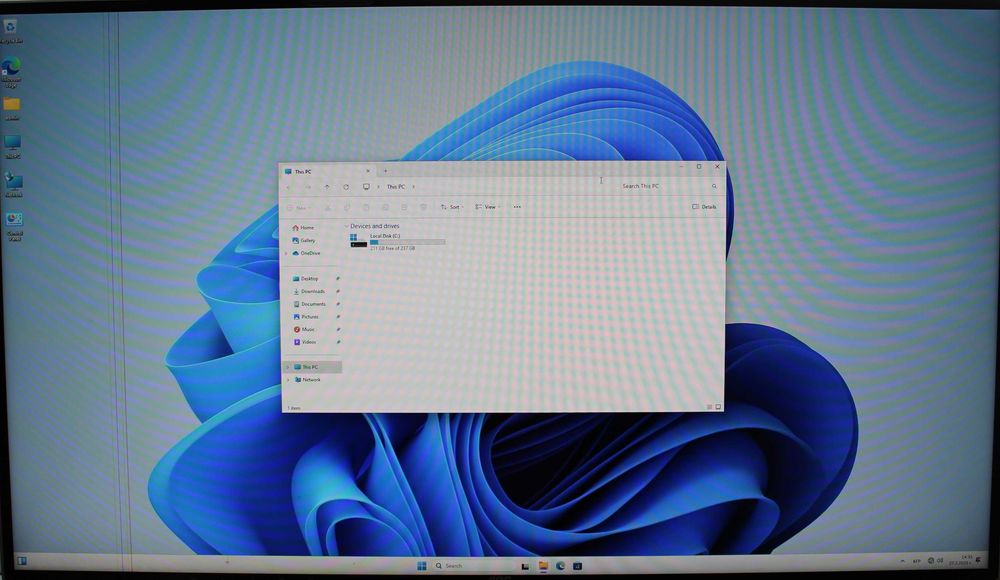Open the See more three-dots menu

click(517, 207)
